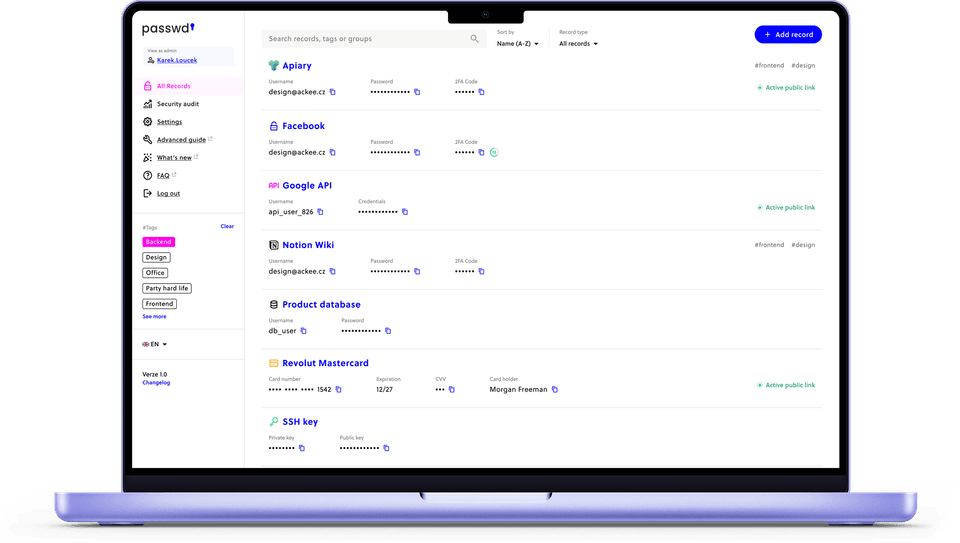Image resolution: width=960 pixels, height=543 pixels.
Task: Copy the Facebook username
Action: [333, 152]
